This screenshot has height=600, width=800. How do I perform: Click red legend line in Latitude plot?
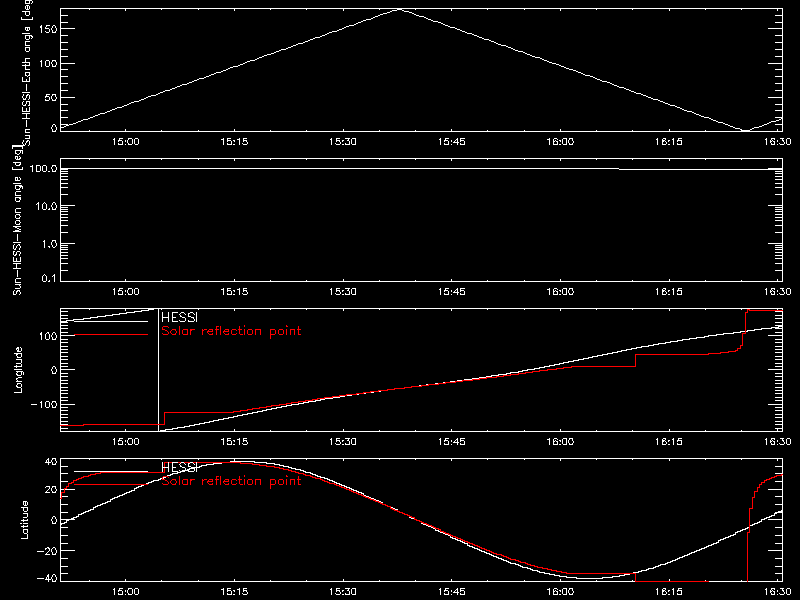coord(111,485)
